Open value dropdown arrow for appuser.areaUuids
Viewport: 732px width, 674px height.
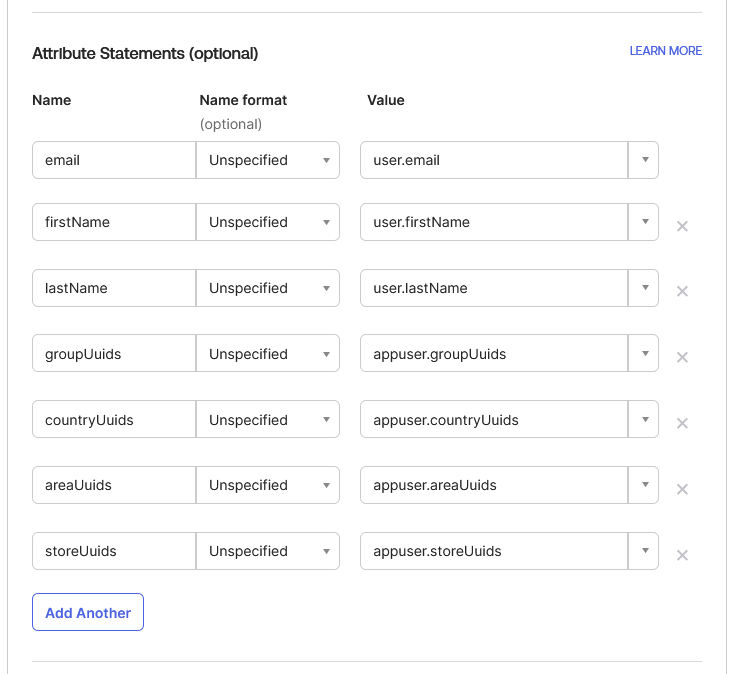644,485
